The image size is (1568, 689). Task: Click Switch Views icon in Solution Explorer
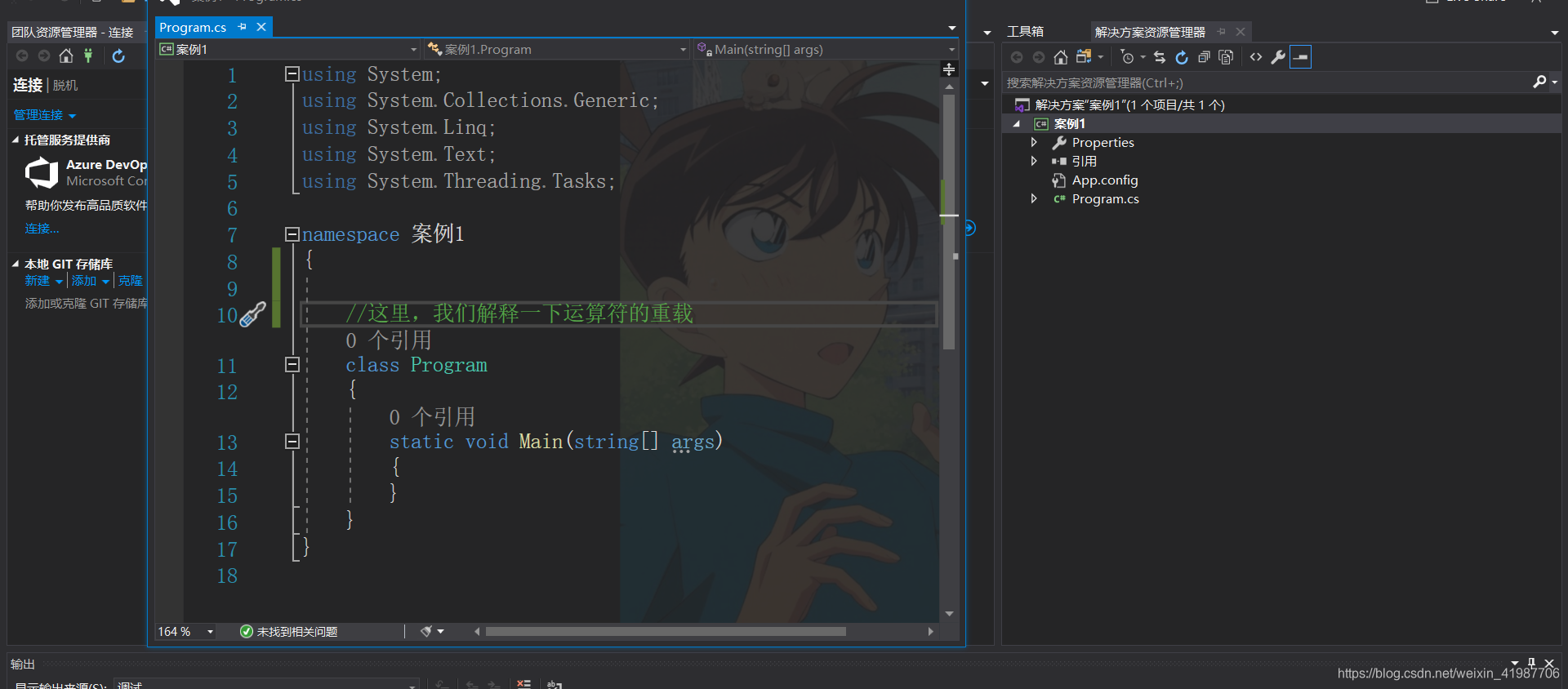tap(1084, 57)
